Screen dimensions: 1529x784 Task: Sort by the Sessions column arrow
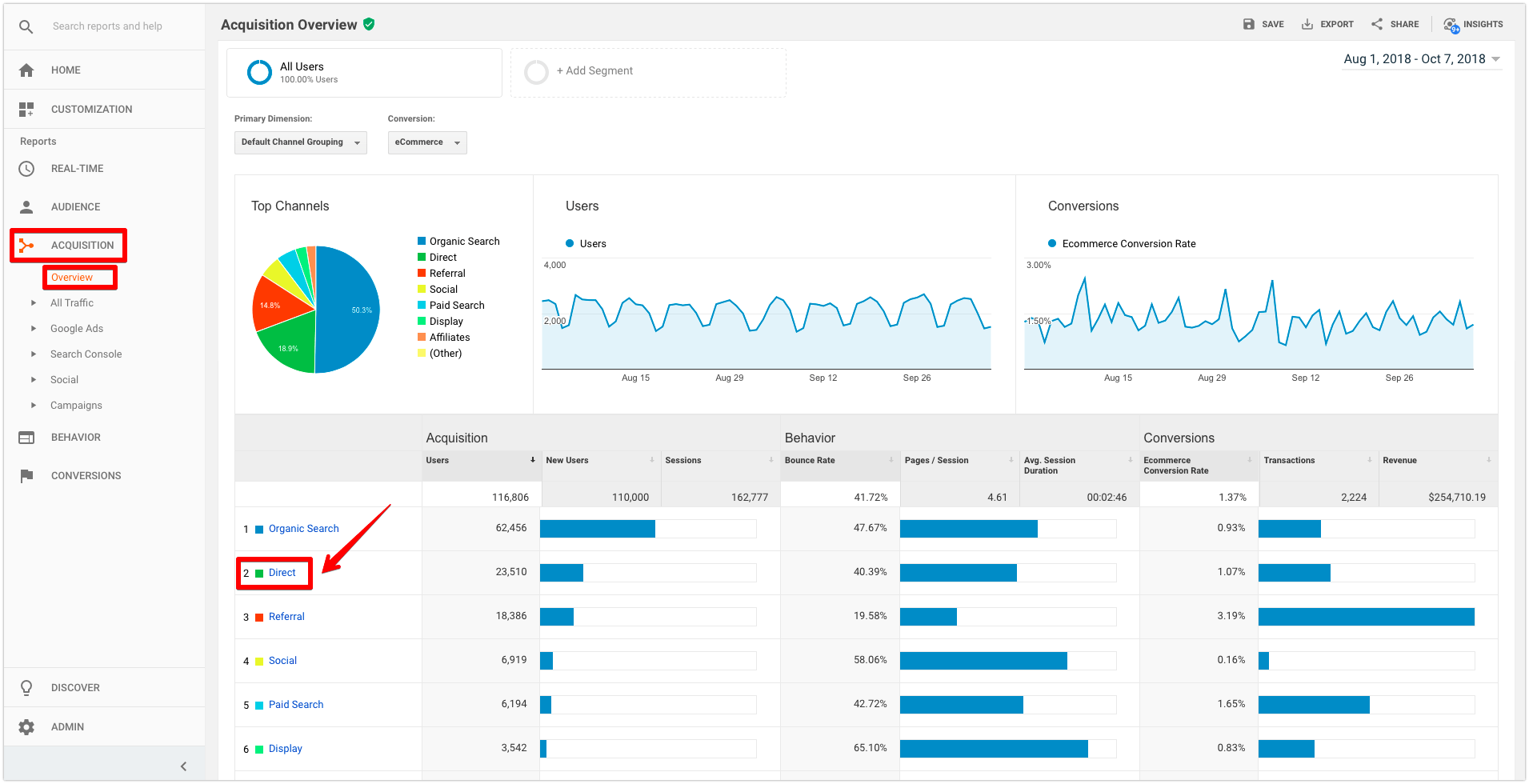(771, 460)
